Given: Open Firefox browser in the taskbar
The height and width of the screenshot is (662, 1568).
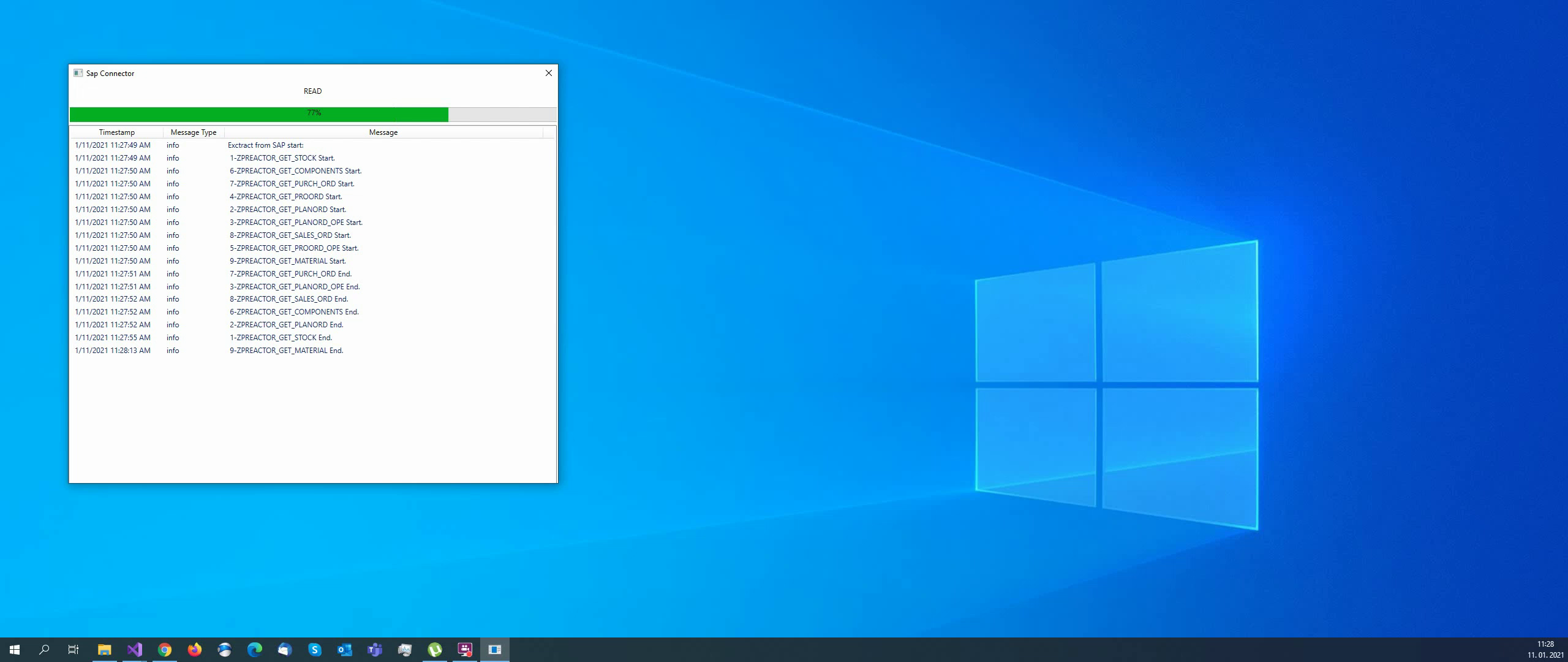Looking at the screenshot, I should point(195,649).
